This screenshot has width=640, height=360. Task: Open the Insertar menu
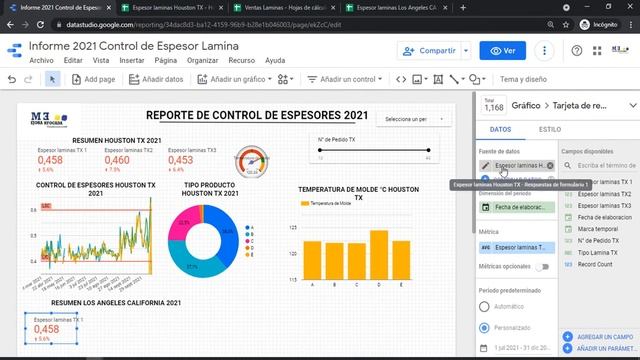(x=131, y=60)
